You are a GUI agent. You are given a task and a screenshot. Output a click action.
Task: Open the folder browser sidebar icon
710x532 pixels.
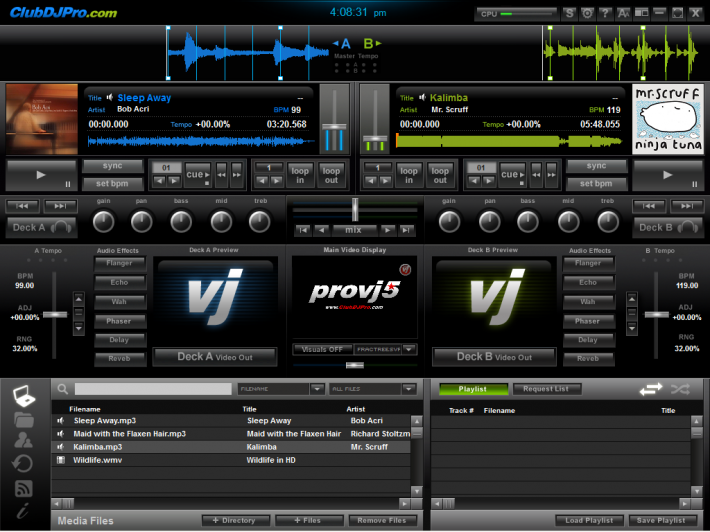coord(24,420)
